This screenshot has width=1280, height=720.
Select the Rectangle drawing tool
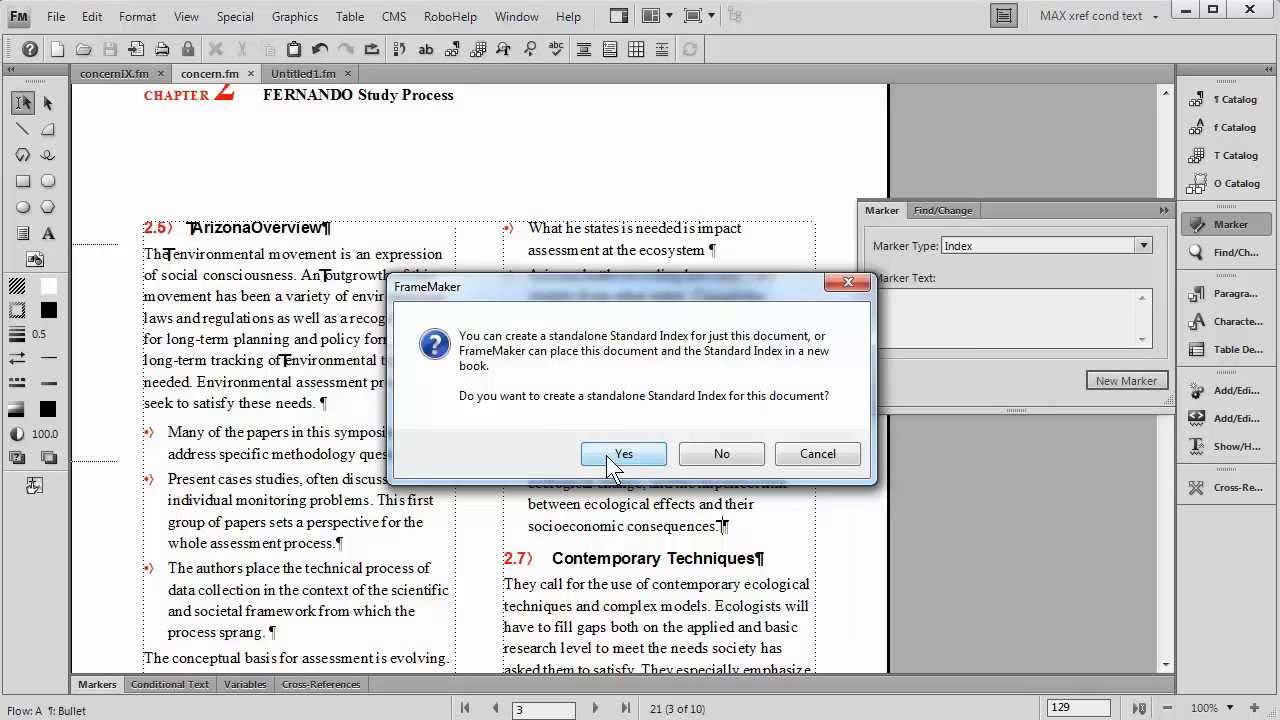(23, 181)
